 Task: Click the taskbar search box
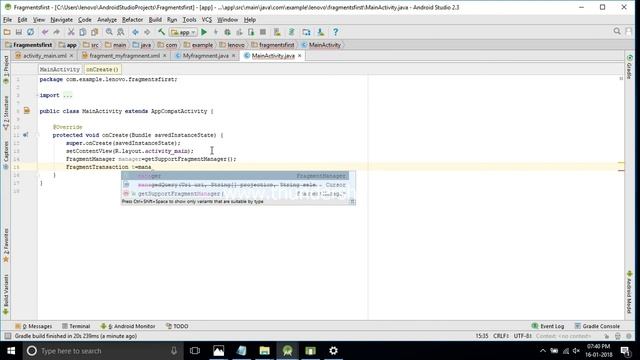click(x=102, y=351)
